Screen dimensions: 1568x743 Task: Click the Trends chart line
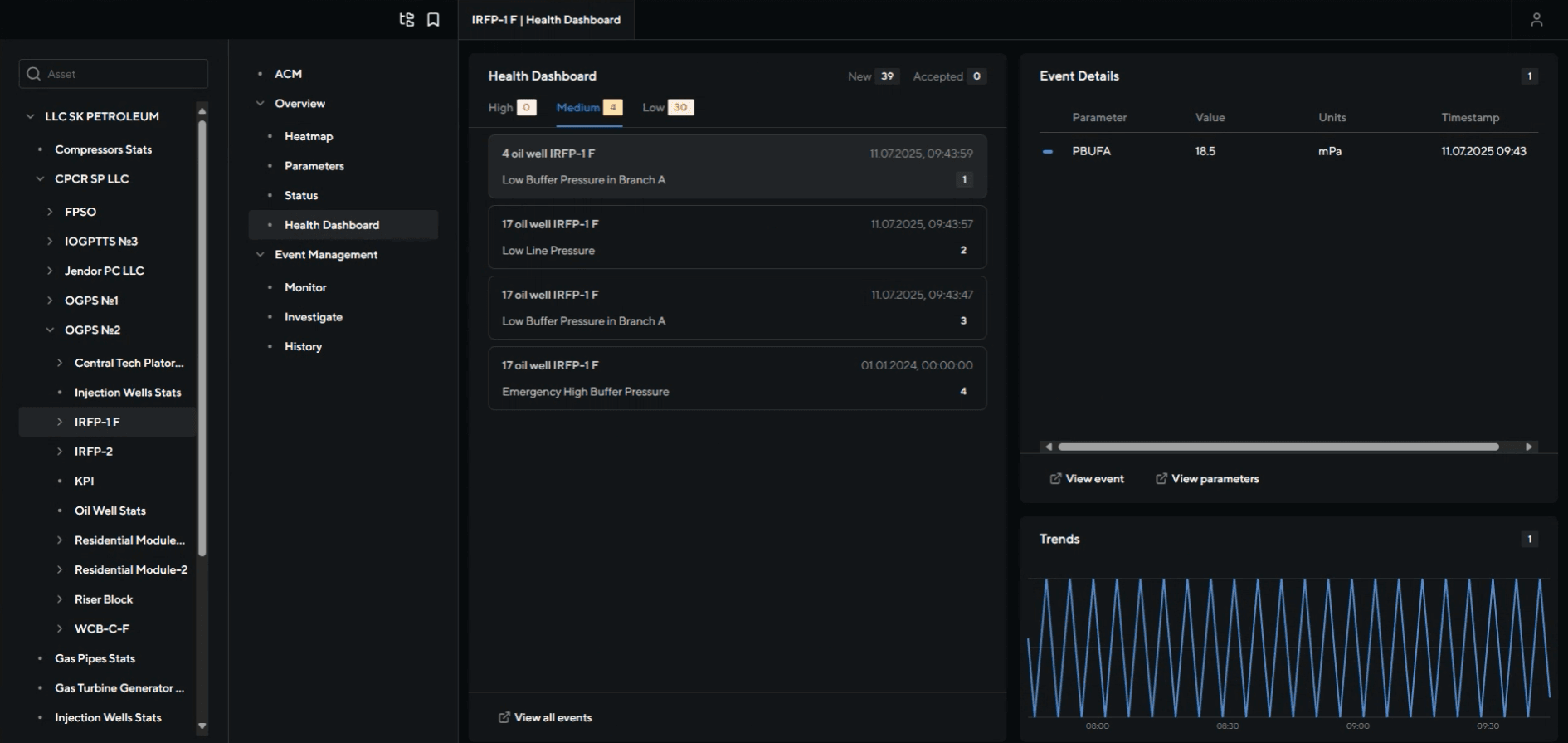(x=1288, y=648)
